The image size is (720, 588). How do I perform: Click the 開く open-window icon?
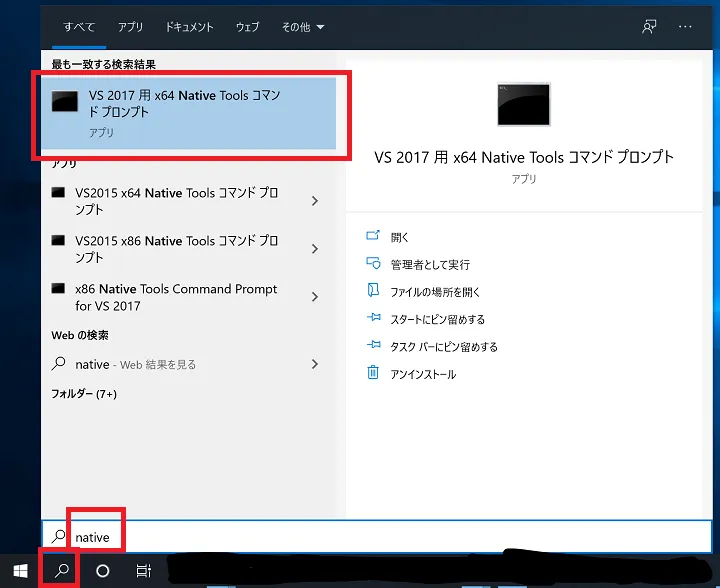(x=373, y=235)
